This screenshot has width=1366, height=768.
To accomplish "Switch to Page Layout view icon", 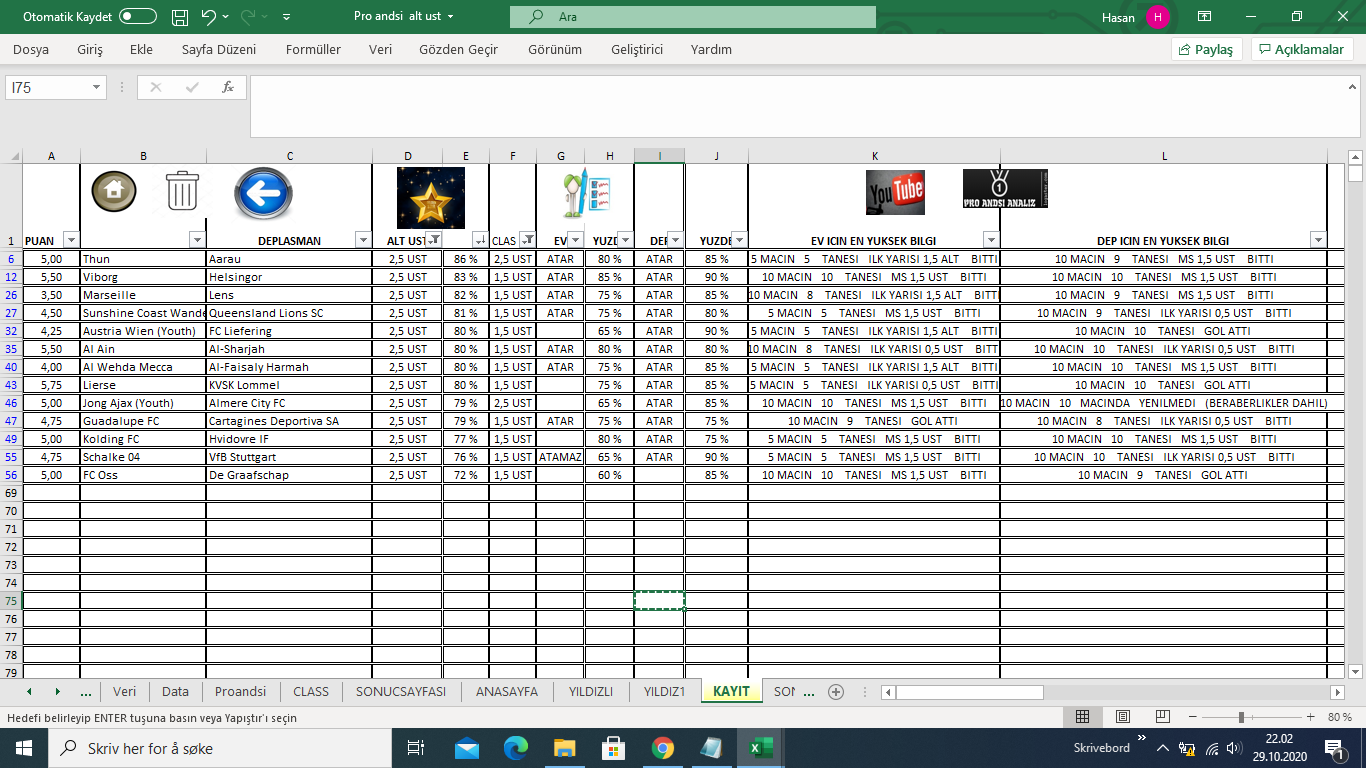I will pyautogui.click(x=1123, y=717).
